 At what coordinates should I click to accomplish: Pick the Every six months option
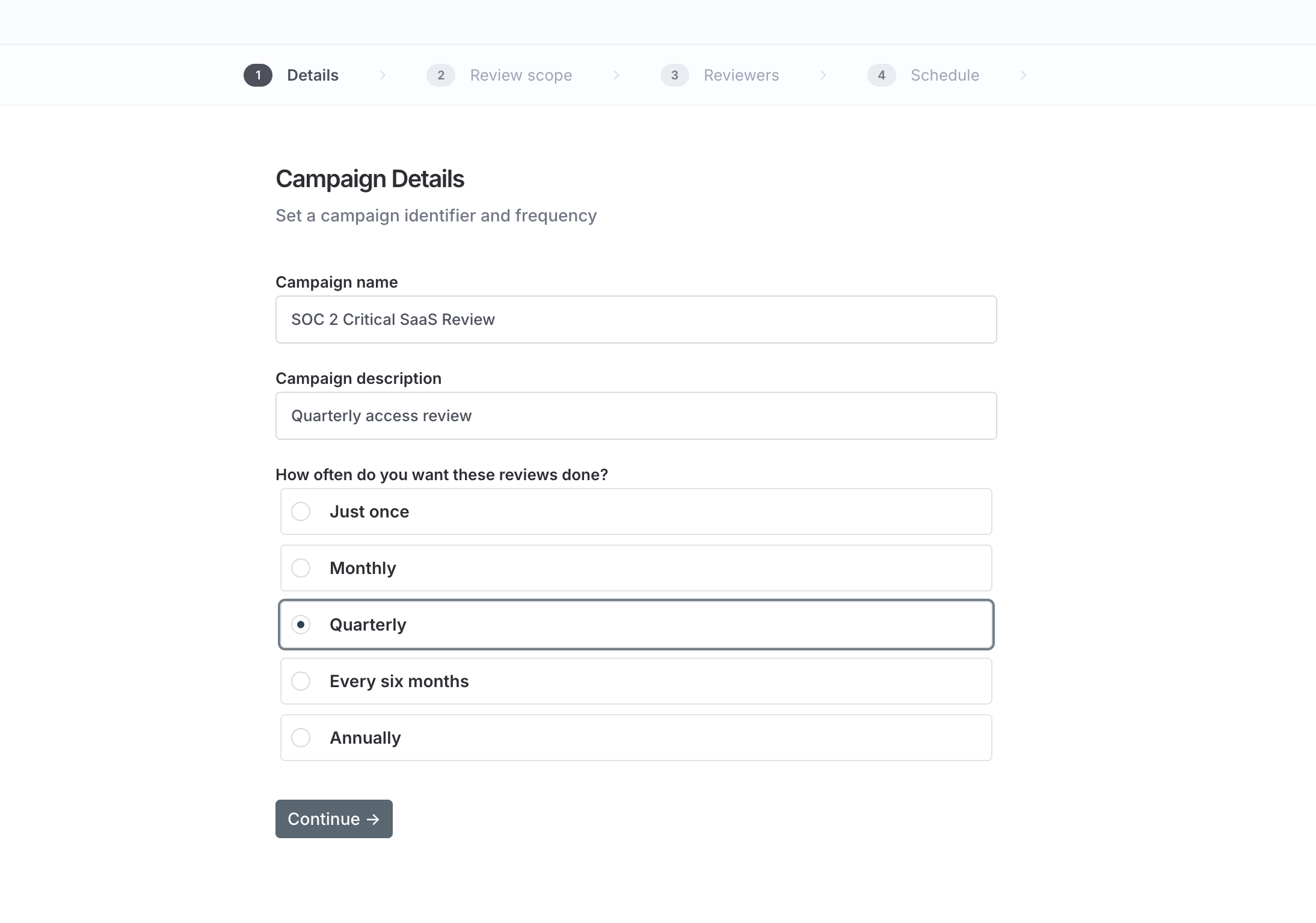pos(301,681)
